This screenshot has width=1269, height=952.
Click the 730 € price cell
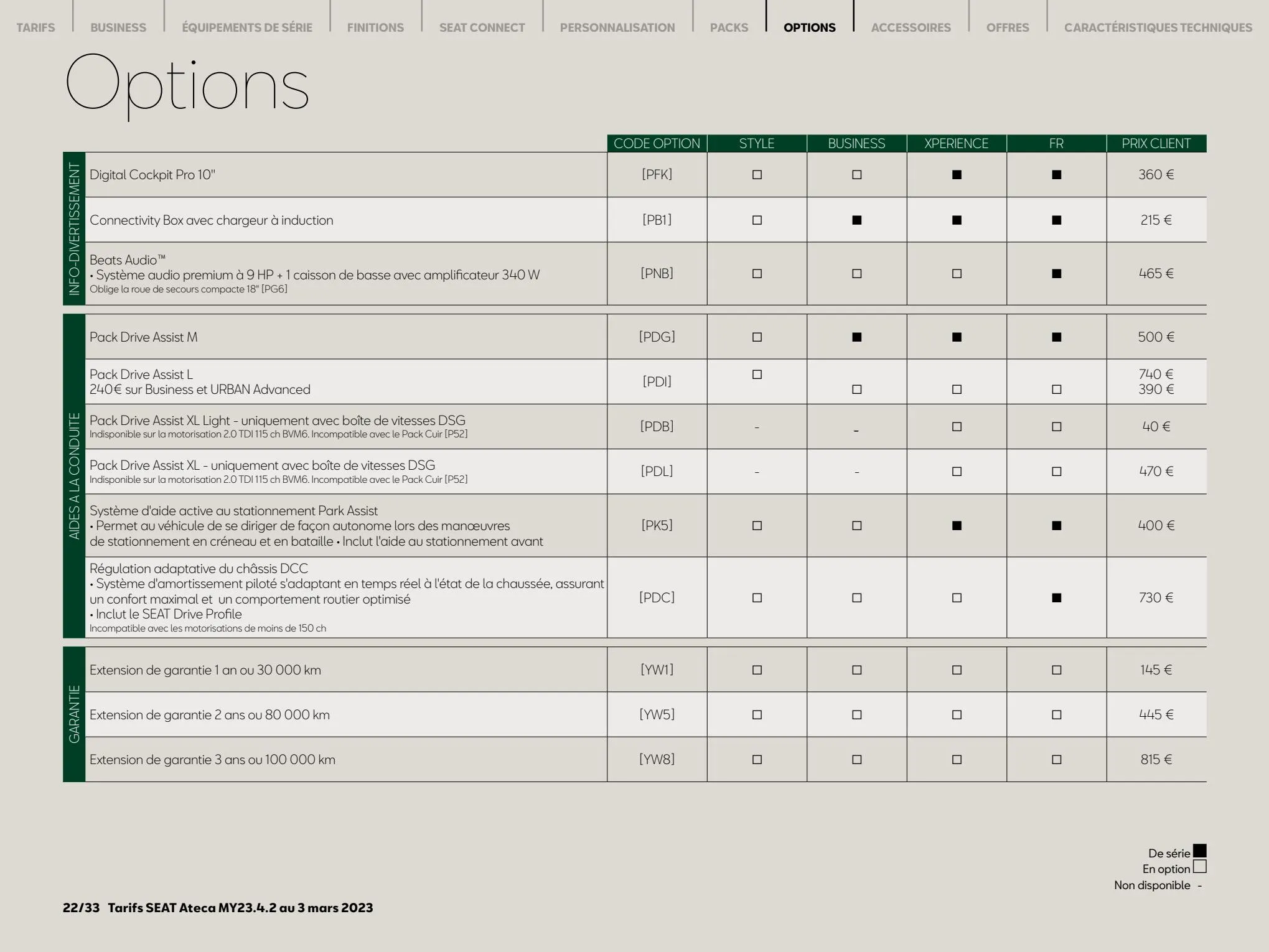click(x=1156, y=598)
